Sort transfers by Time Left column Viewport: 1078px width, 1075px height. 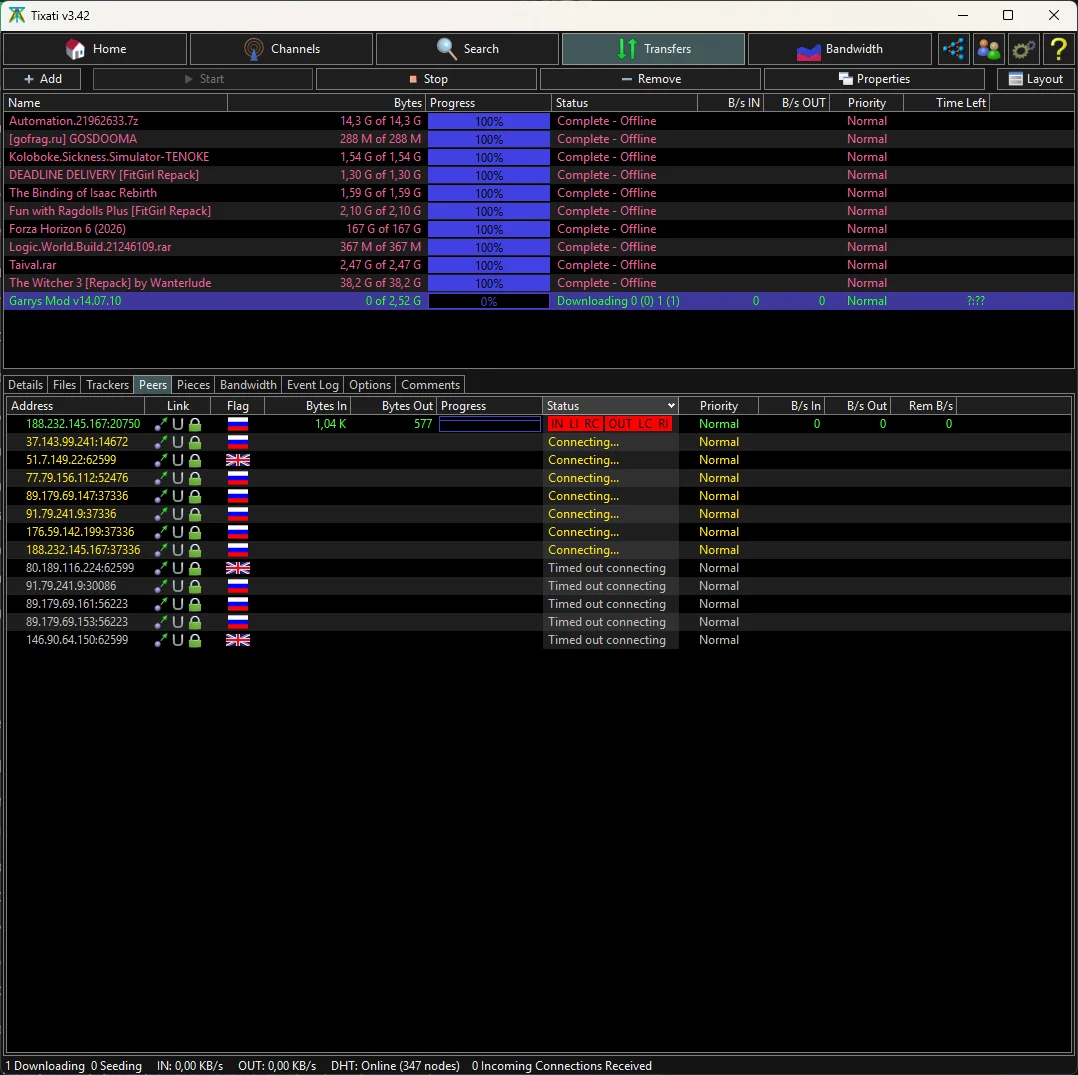pos(946,102)
